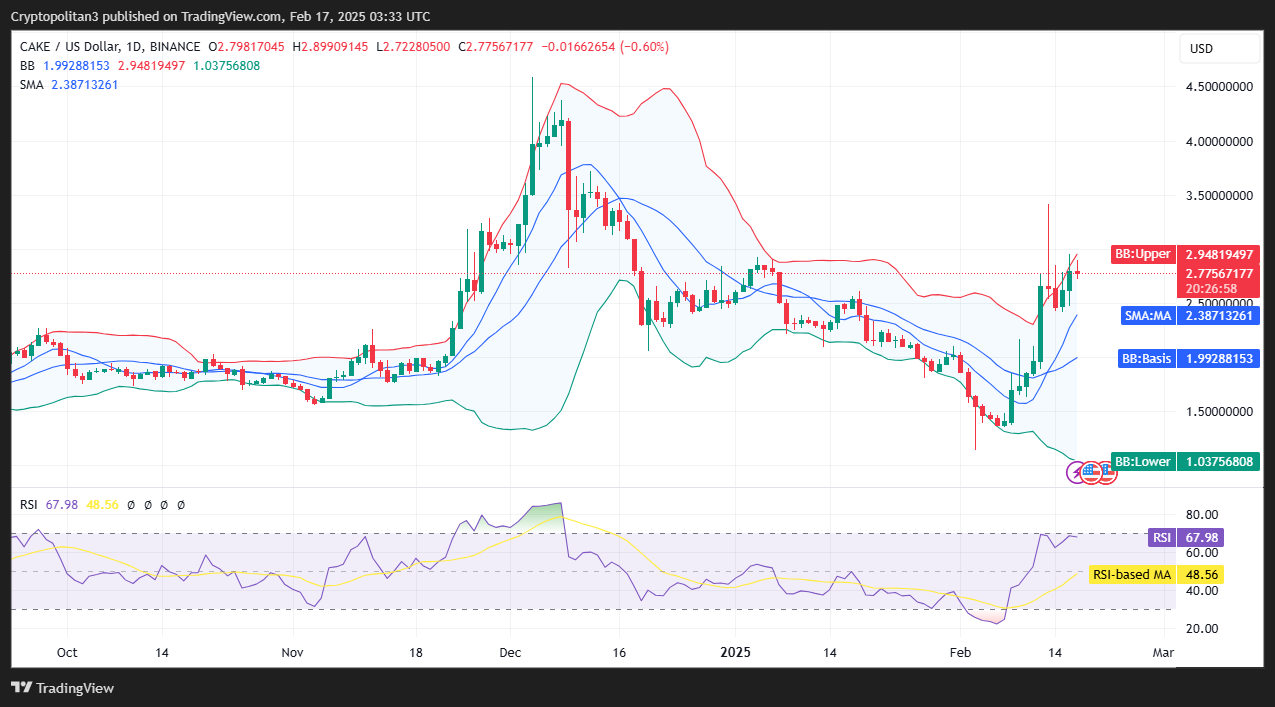
Task: Click the BB:Basis price label
Action: [1145, 358]
